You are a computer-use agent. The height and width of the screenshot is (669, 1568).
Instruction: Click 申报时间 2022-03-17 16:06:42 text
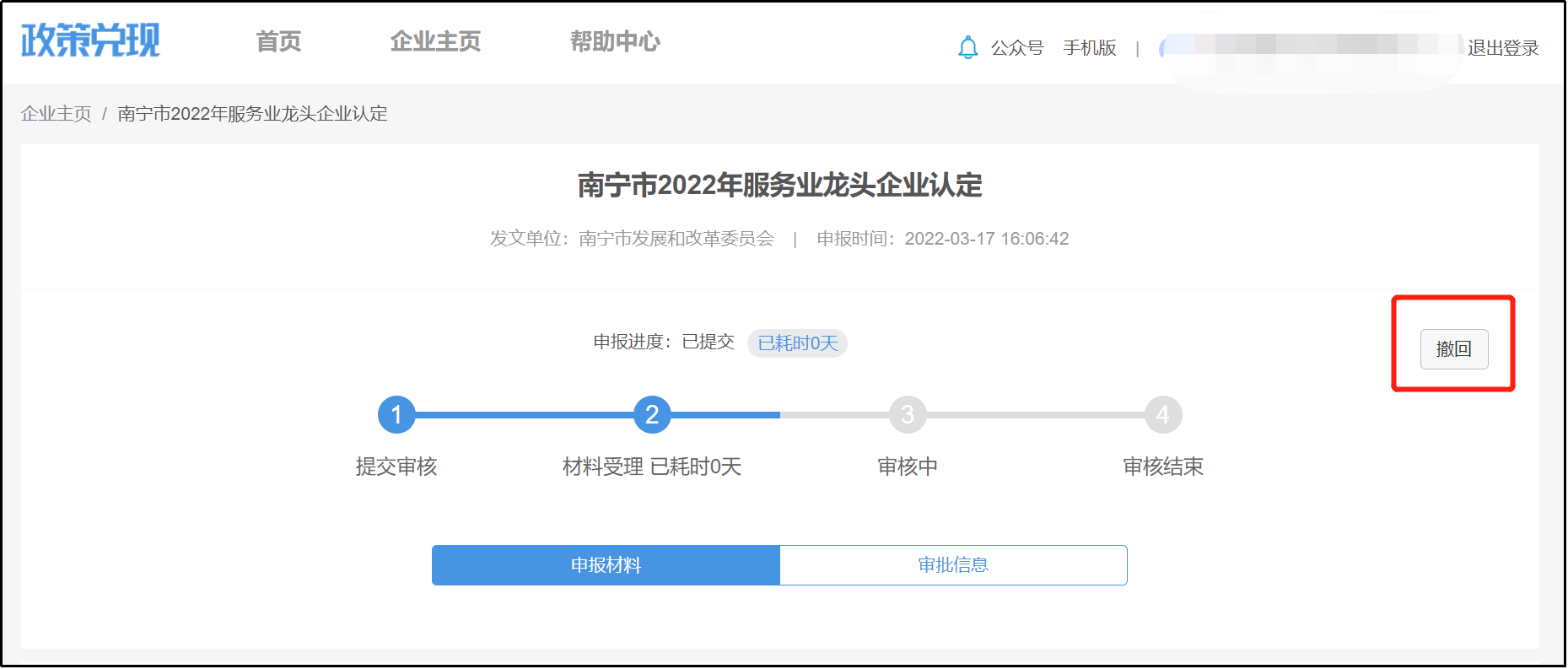tap(942, 239)
